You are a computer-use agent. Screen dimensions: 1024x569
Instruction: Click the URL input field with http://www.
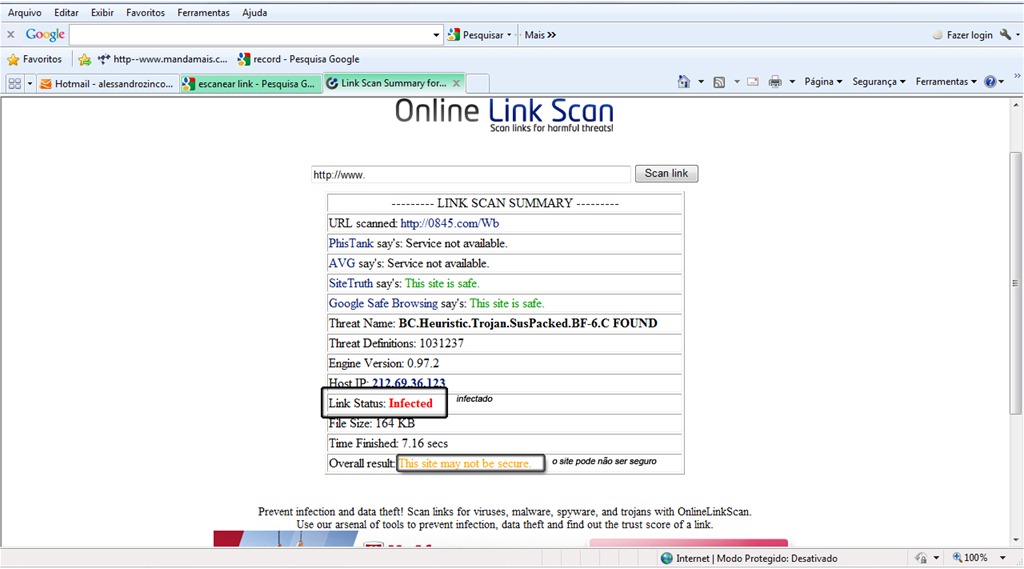point(470,174)
